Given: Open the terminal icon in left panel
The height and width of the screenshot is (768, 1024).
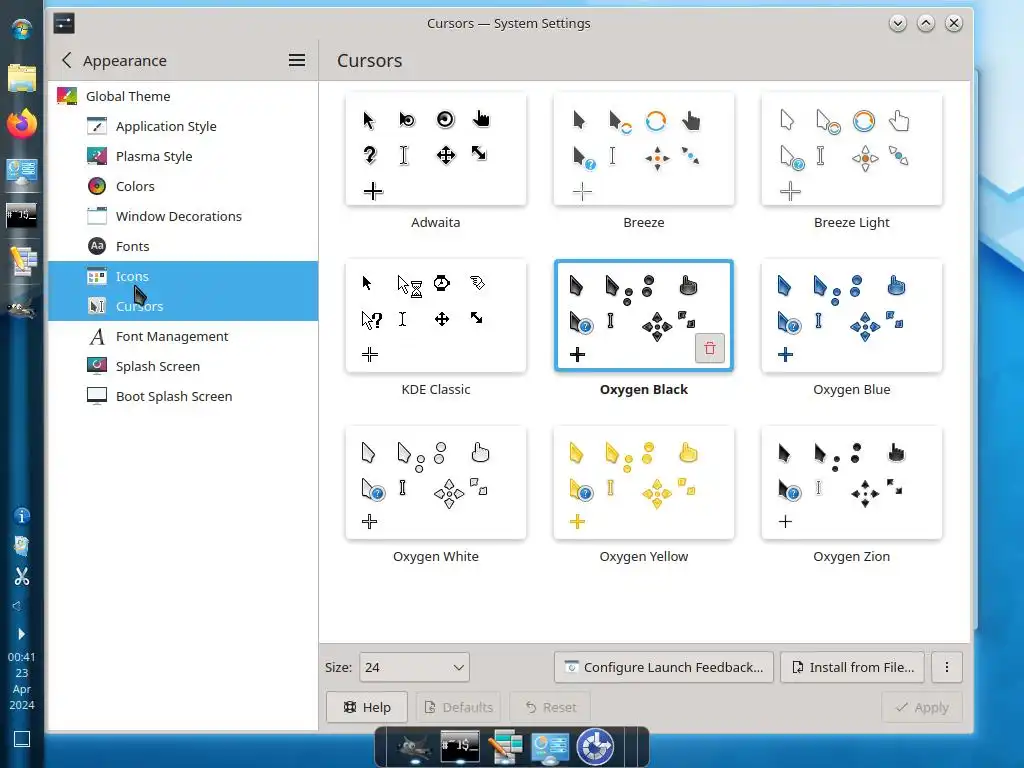Looking at the screenshot, I should 22,215.
